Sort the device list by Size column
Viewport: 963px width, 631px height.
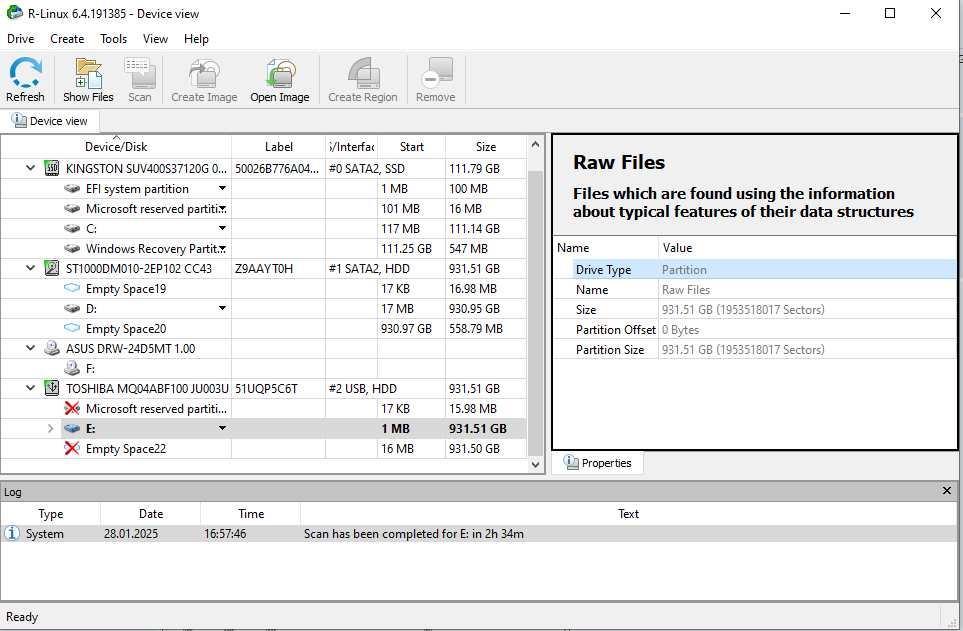click(486, 147)
